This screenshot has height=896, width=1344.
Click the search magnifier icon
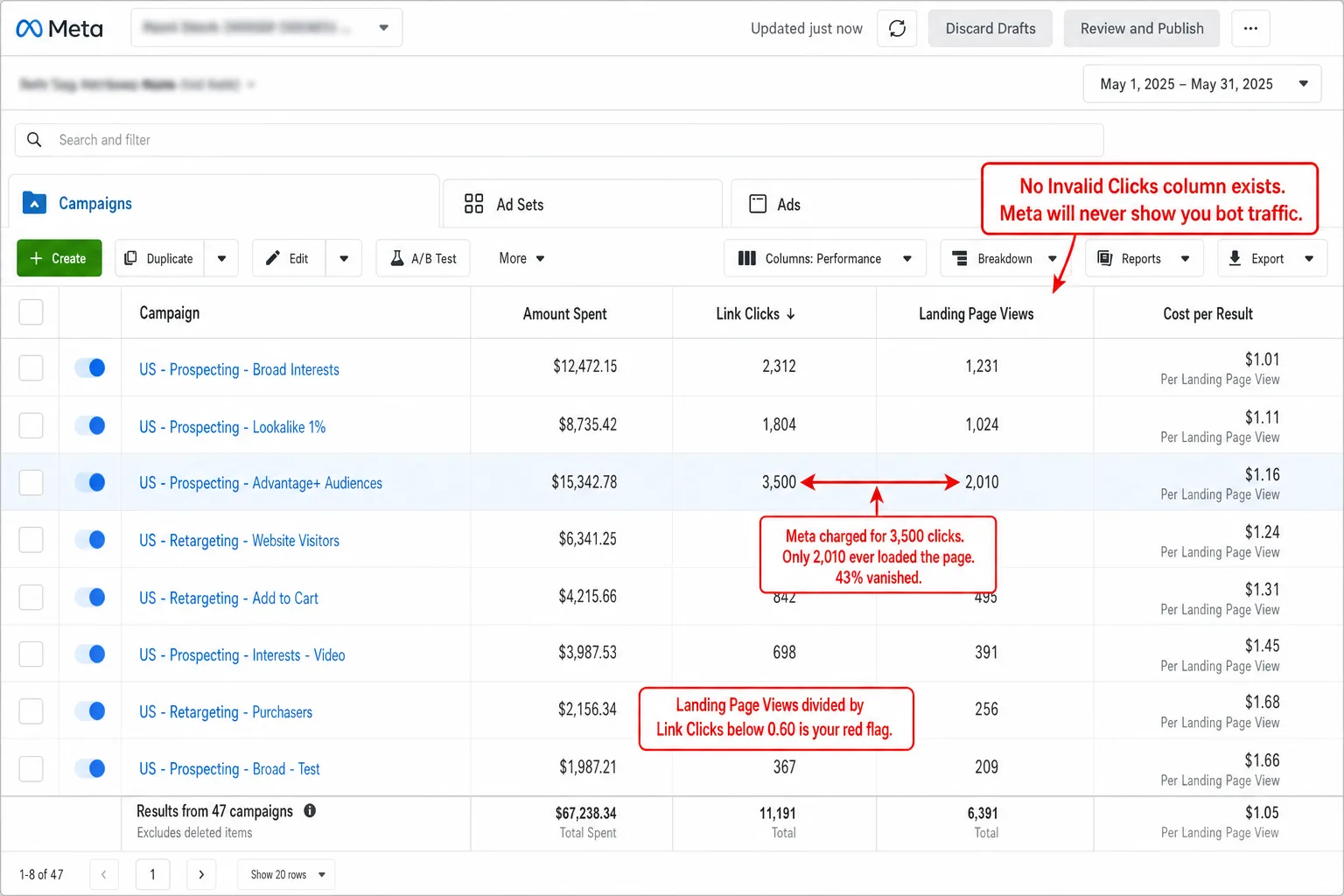pyautogui.click(x=34, y=140)
